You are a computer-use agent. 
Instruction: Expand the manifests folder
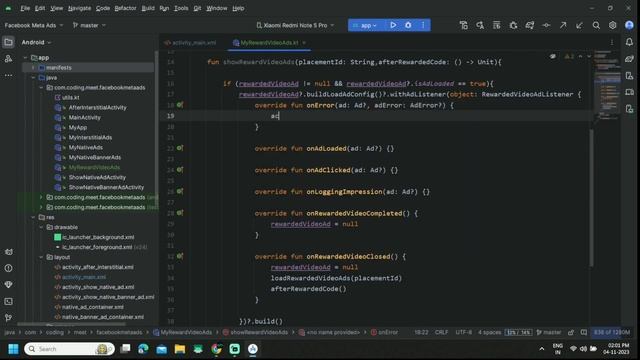tap(33, 67)
